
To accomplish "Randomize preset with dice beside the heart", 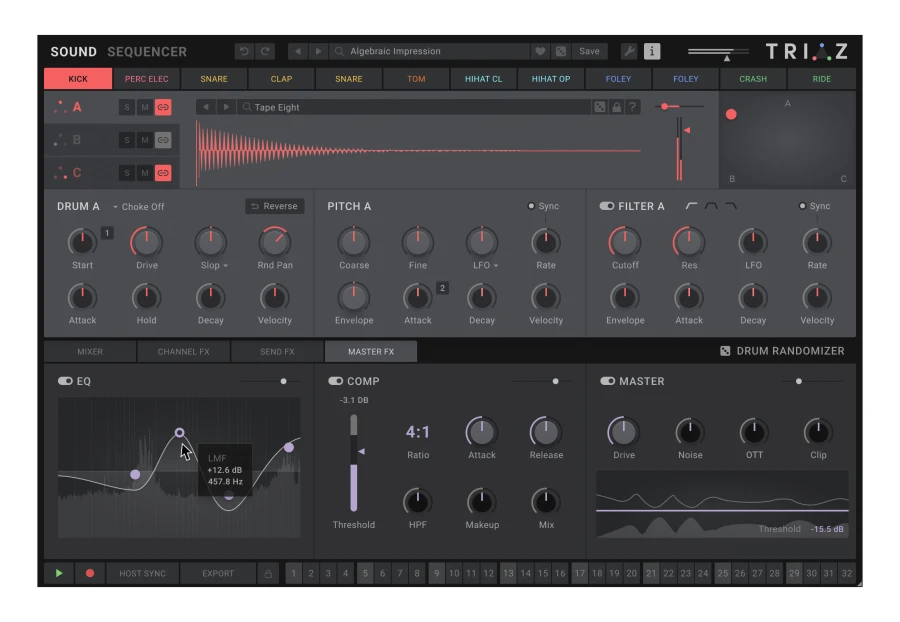I will 561,52.
